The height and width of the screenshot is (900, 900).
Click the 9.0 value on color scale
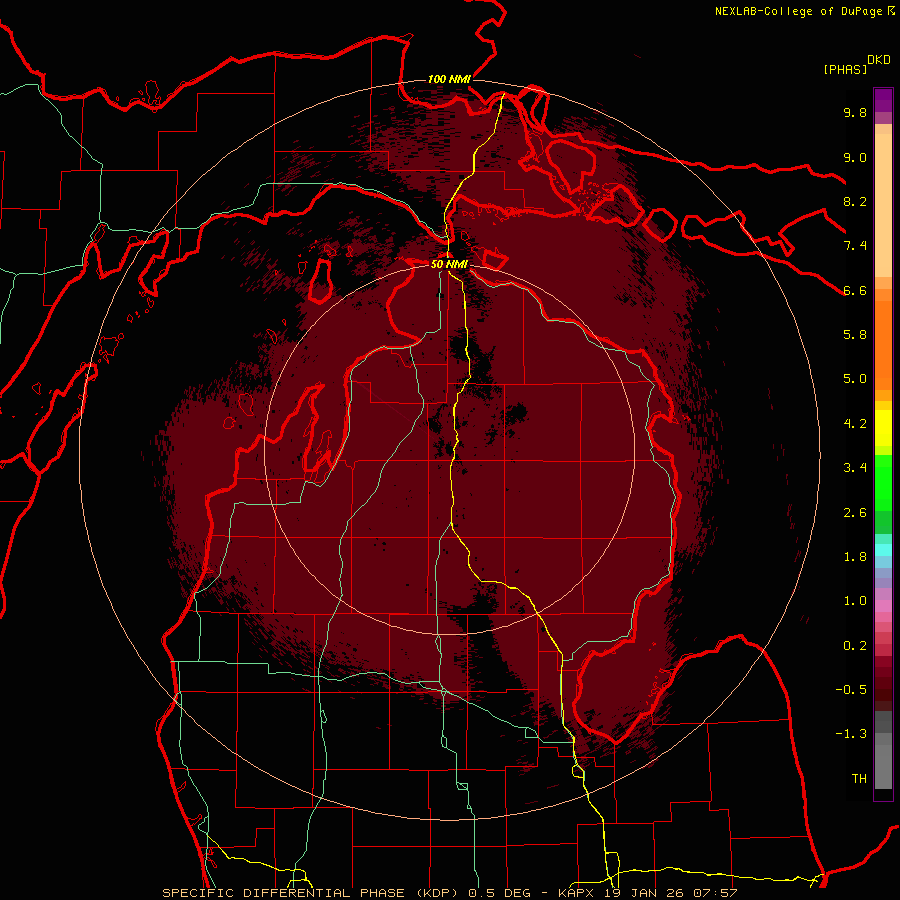pos(855,157)
